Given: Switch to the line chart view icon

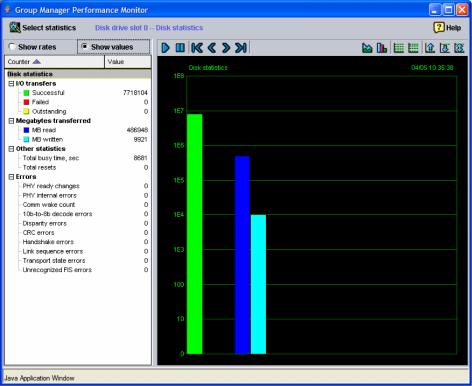Looking at the screenshot, I should click(x=367, y=48).
